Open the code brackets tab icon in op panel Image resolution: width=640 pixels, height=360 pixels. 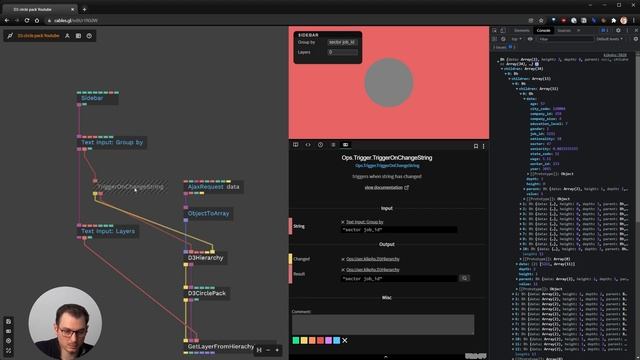click(308, 145)
